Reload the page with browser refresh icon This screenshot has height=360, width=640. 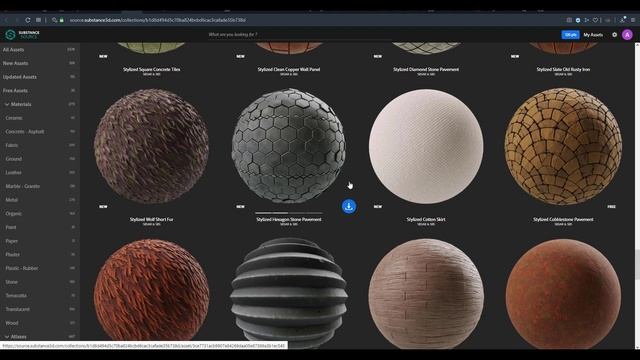[x=28, y=20]
